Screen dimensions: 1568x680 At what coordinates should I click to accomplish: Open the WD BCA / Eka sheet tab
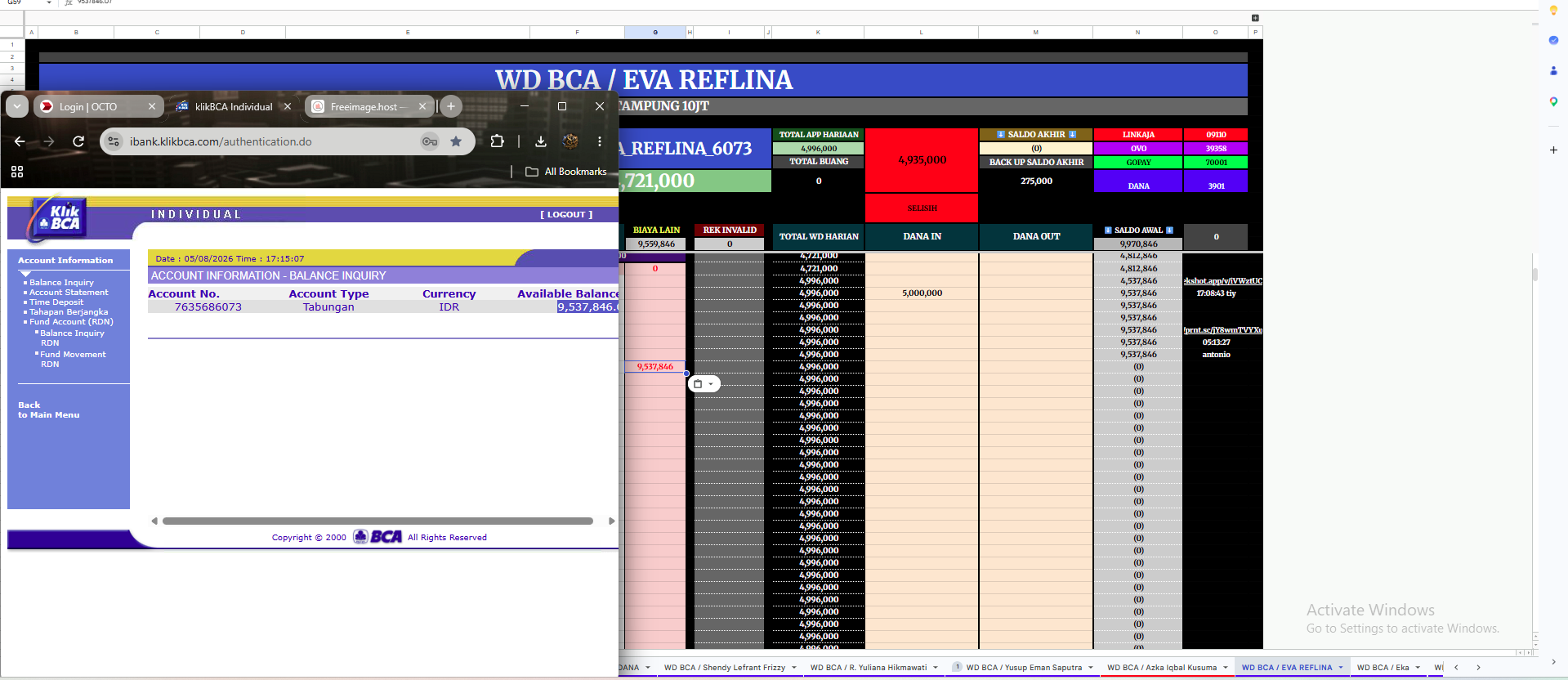click(x=1383, y=668)
